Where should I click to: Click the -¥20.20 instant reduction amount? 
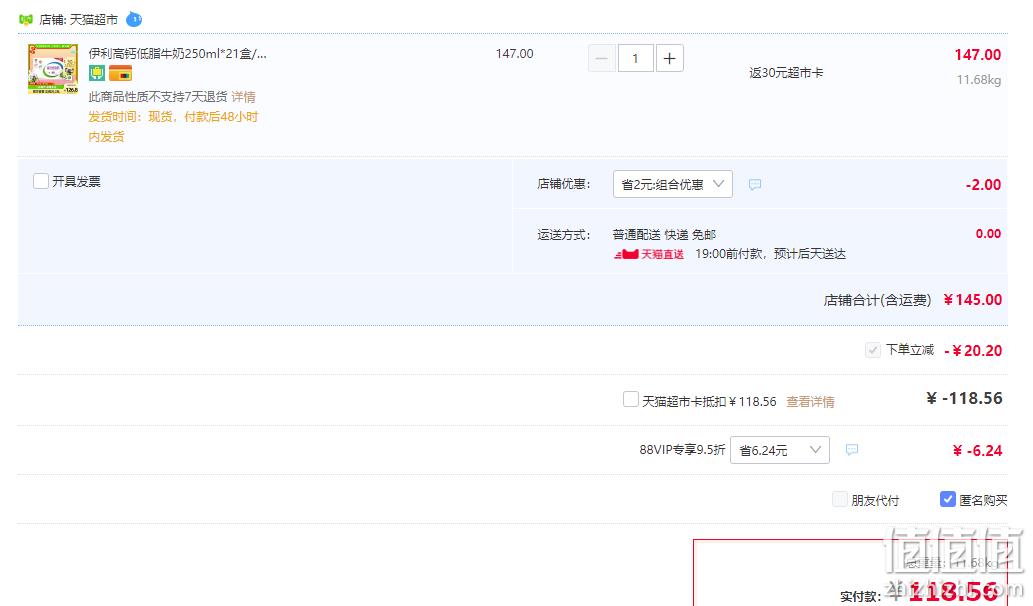tap(973, 350)
